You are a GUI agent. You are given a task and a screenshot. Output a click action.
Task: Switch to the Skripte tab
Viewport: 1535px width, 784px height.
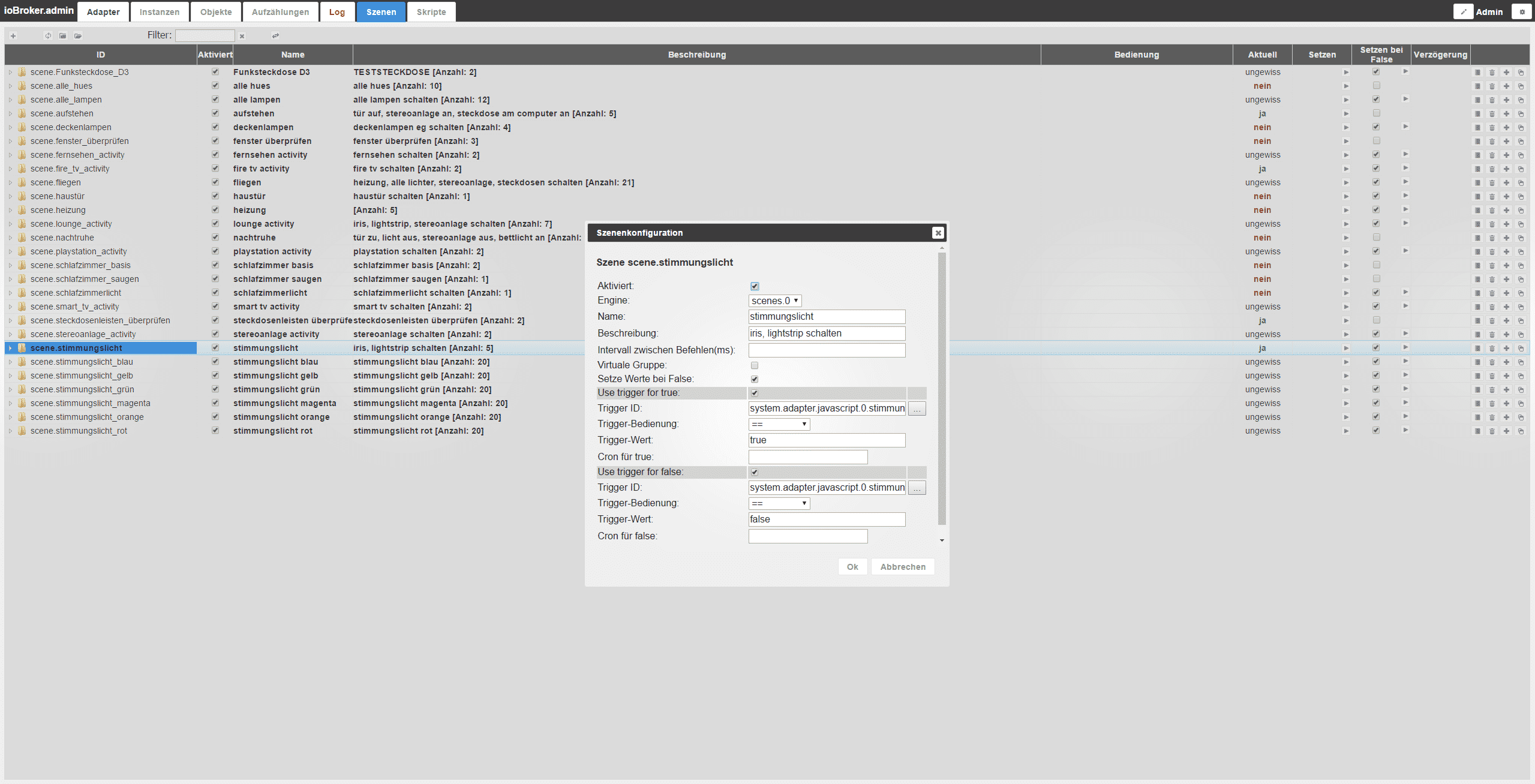pos(431,12)
